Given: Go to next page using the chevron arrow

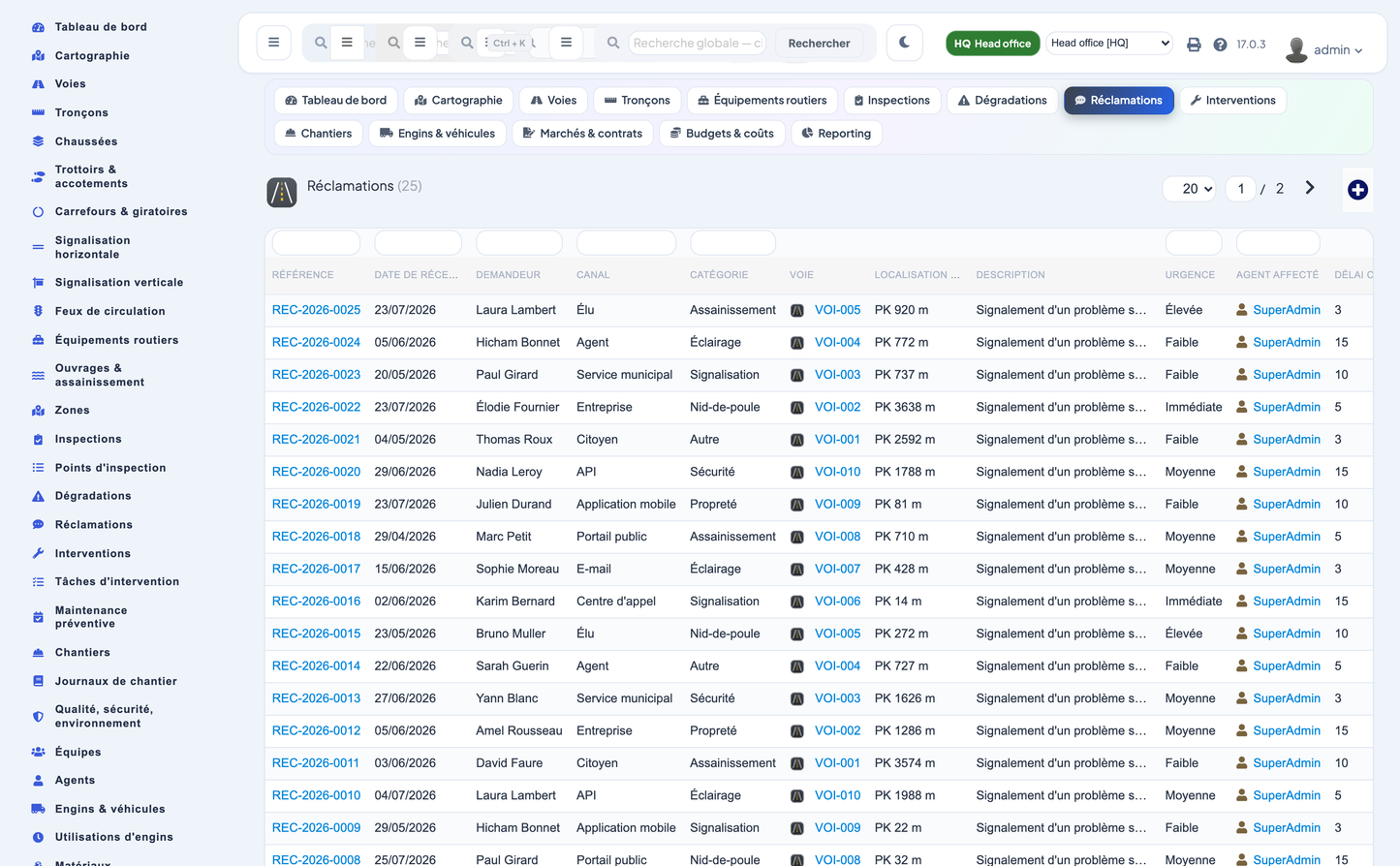Looking at the screenshot, I should click(1310, 188).
